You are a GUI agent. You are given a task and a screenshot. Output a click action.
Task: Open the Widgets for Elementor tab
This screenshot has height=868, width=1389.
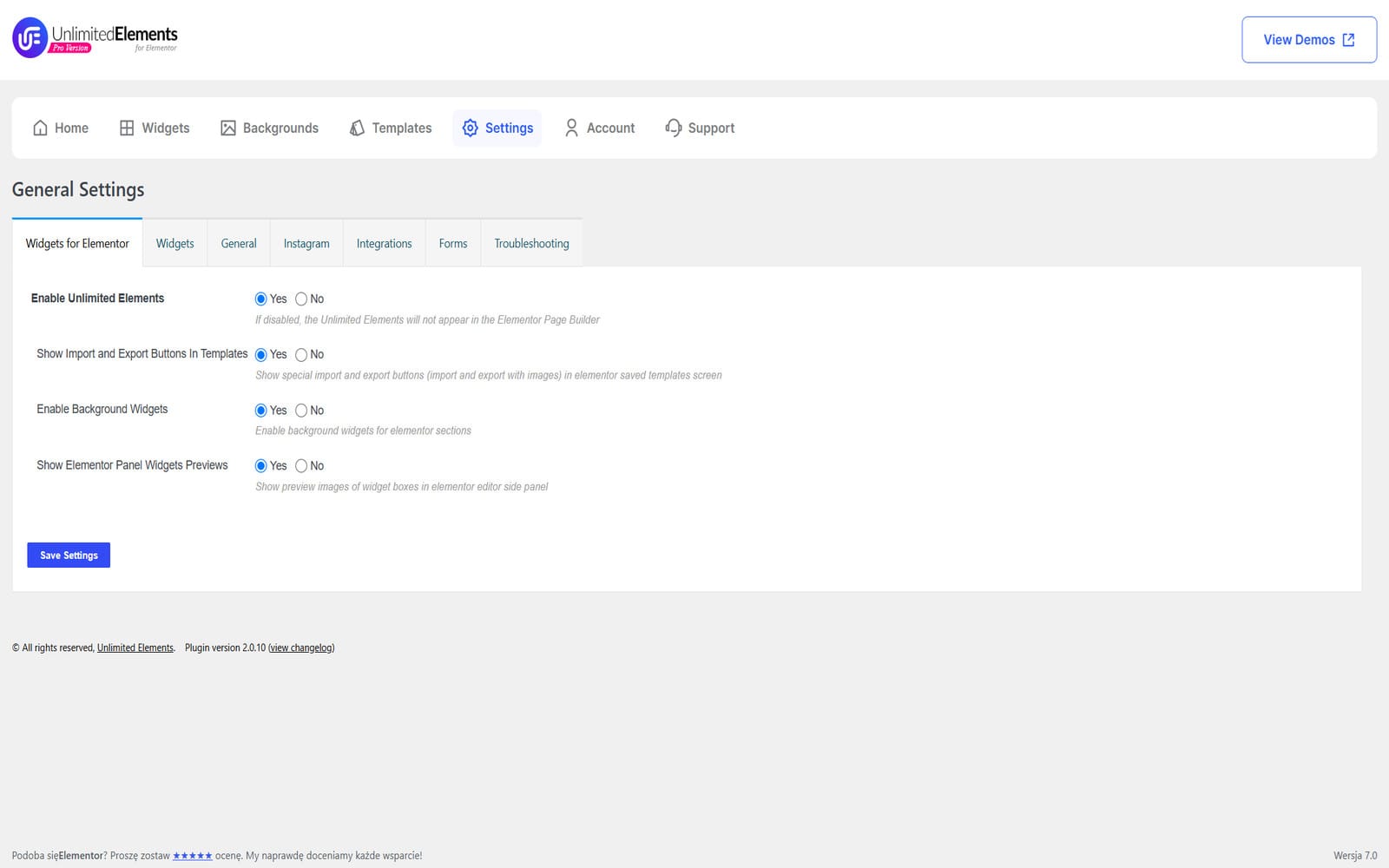click(77, 243)
